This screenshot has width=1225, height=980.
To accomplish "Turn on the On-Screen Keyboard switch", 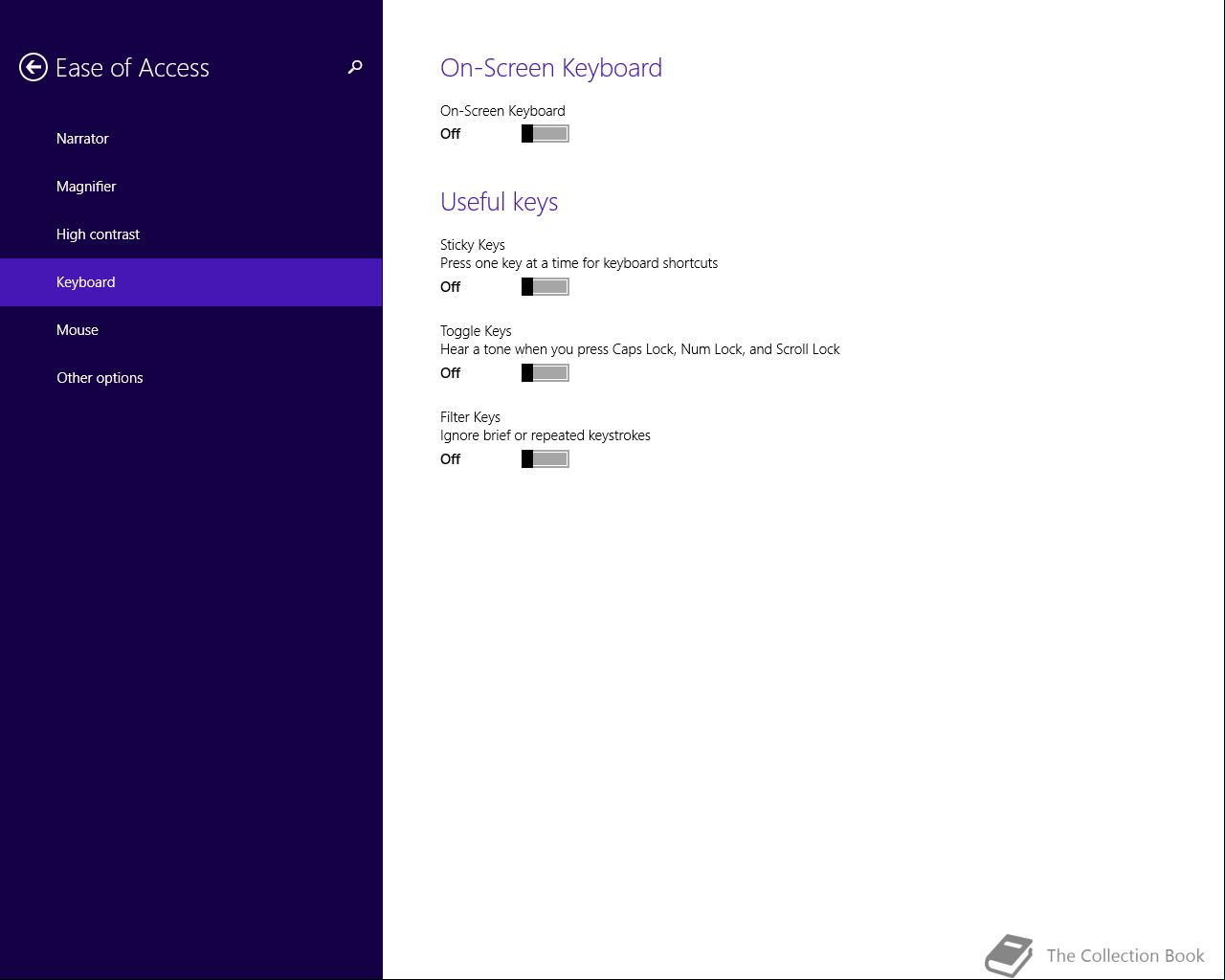I will point(546,134).
